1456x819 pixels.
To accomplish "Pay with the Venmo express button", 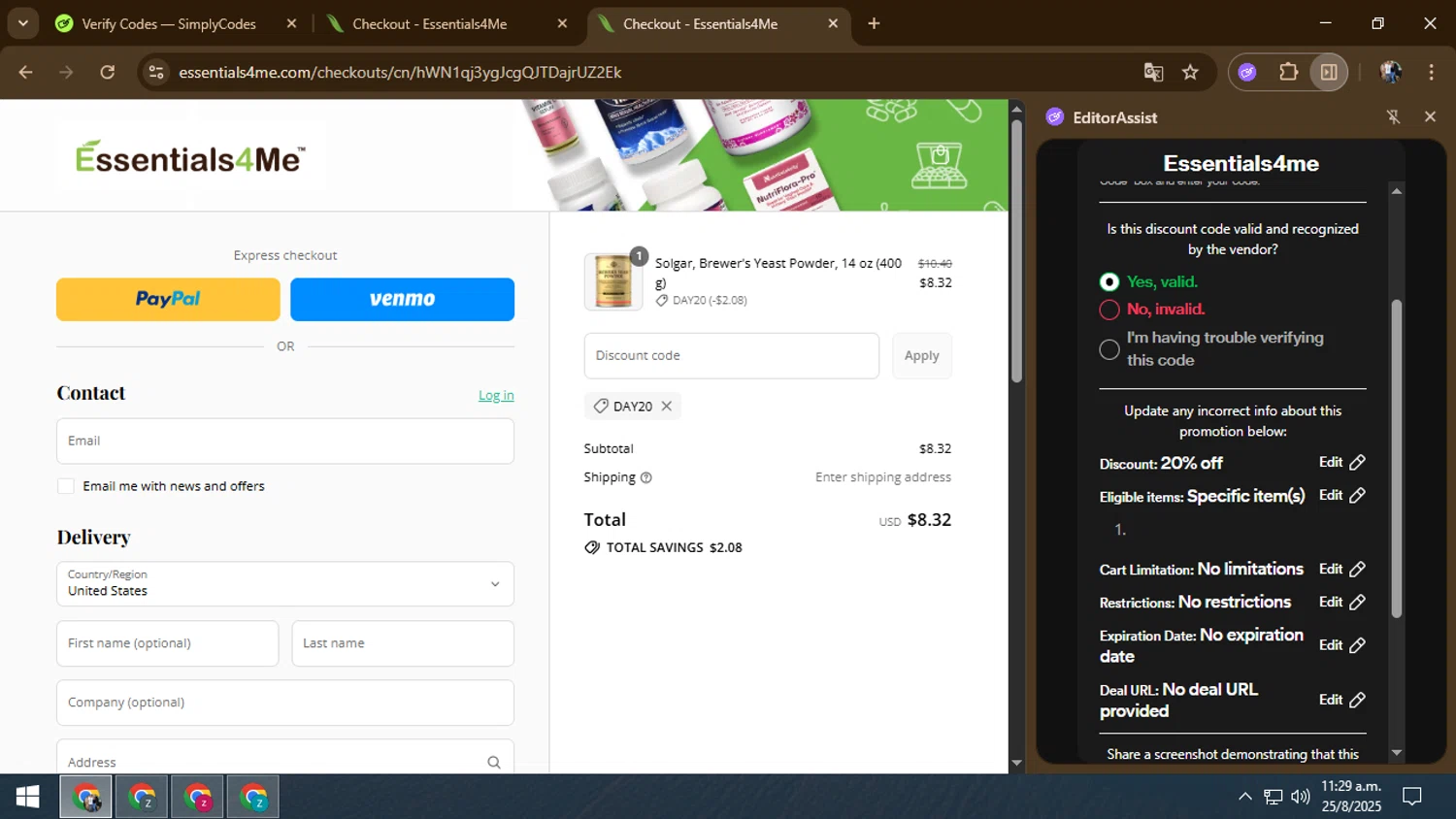I will (402, 300).
